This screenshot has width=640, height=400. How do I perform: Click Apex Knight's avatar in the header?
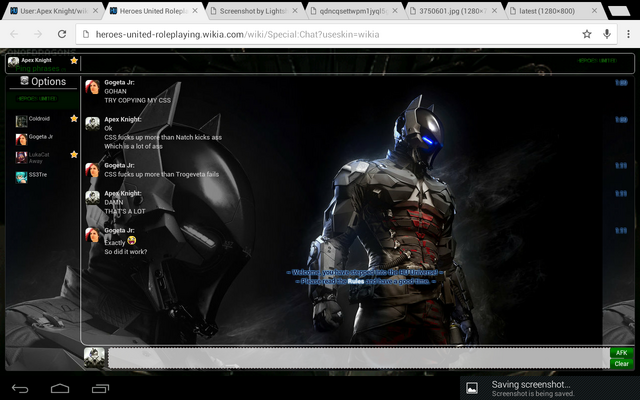pos(13,62)
